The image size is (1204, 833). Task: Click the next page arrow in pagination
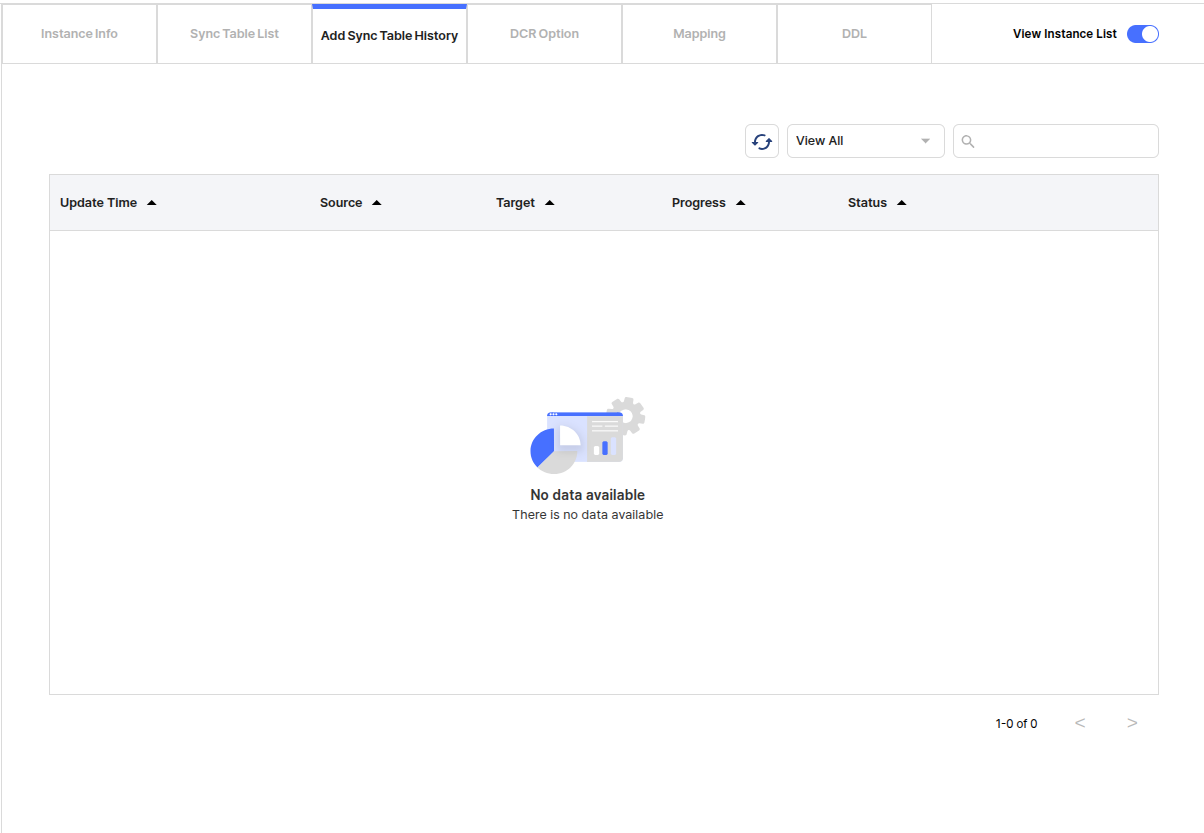click(x=1132, y=722)
